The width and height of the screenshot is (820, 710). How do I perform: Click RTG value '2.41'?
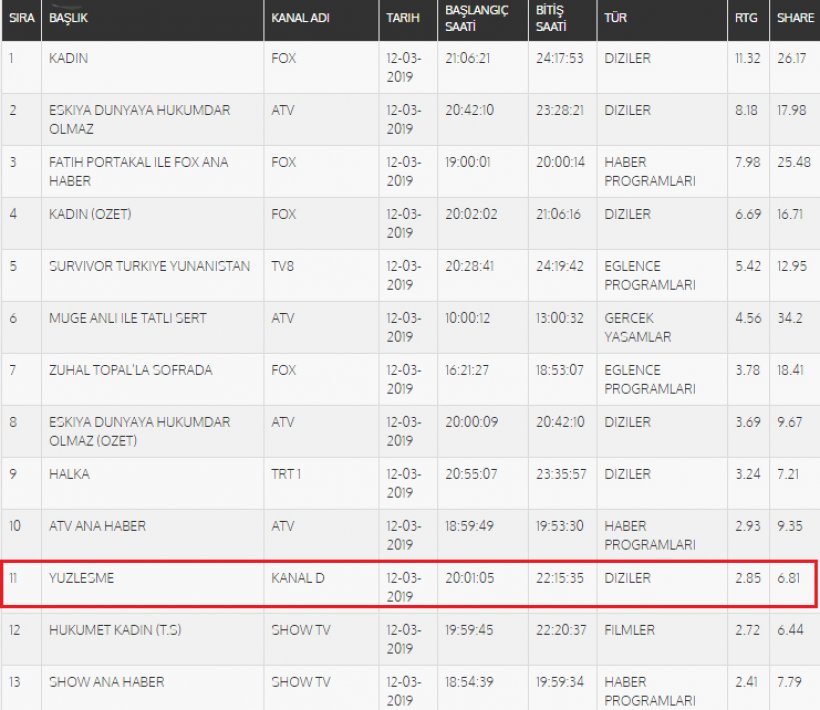point(747,682)
